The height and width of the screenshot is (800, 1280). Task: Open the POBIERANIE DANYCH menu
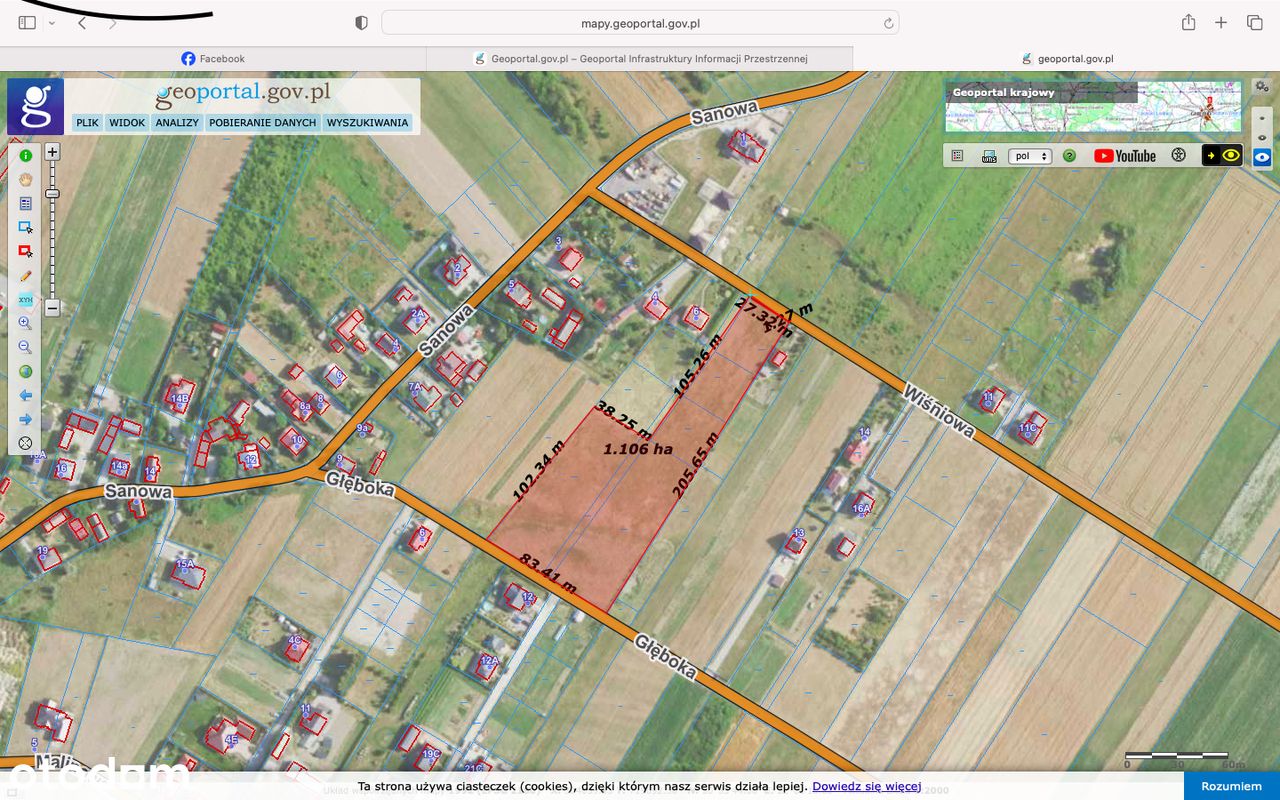[x=263, y=122]
